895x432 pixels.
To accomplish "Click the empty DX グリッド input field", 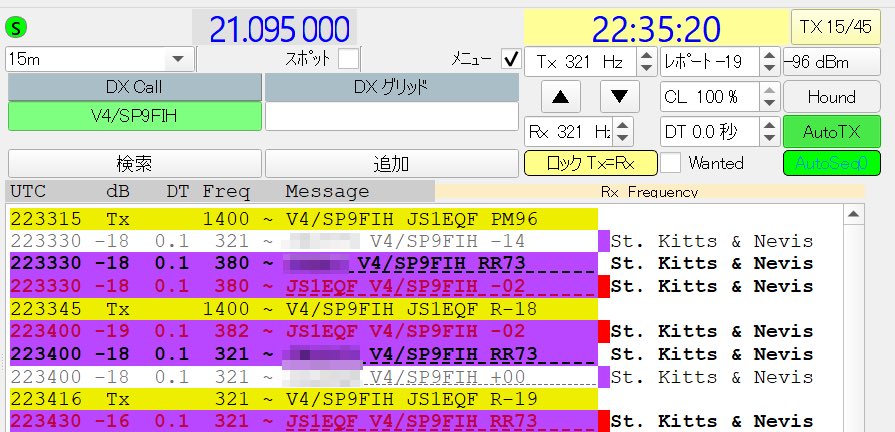I will [392, 116].
